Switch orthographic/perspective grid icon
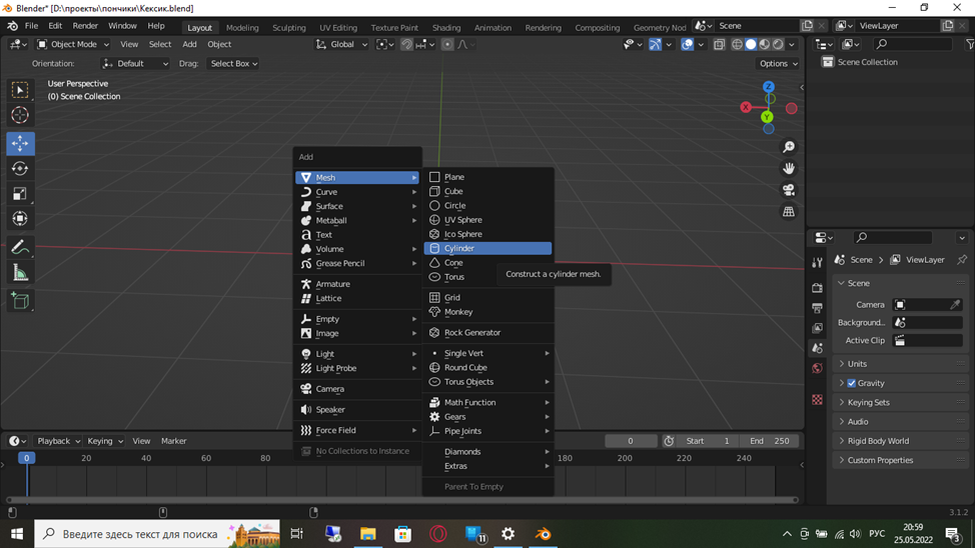Screen dimensions: 975x548 (x=788, y=212)
